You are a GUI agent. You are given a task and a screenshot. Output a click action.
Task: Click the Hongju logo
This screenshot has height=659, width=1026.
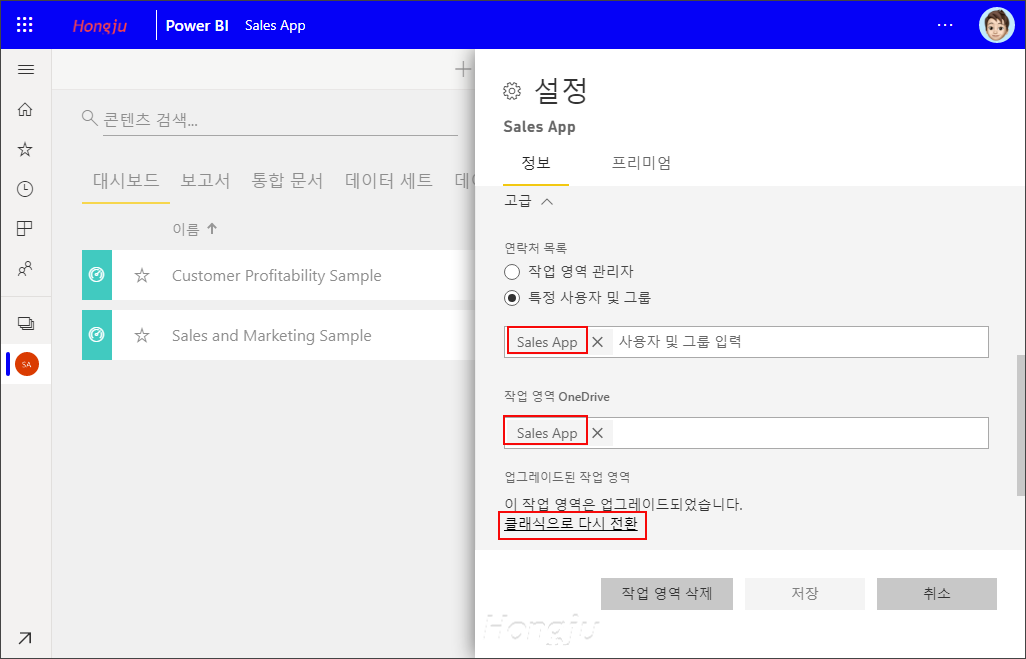(x=99, y=26)
